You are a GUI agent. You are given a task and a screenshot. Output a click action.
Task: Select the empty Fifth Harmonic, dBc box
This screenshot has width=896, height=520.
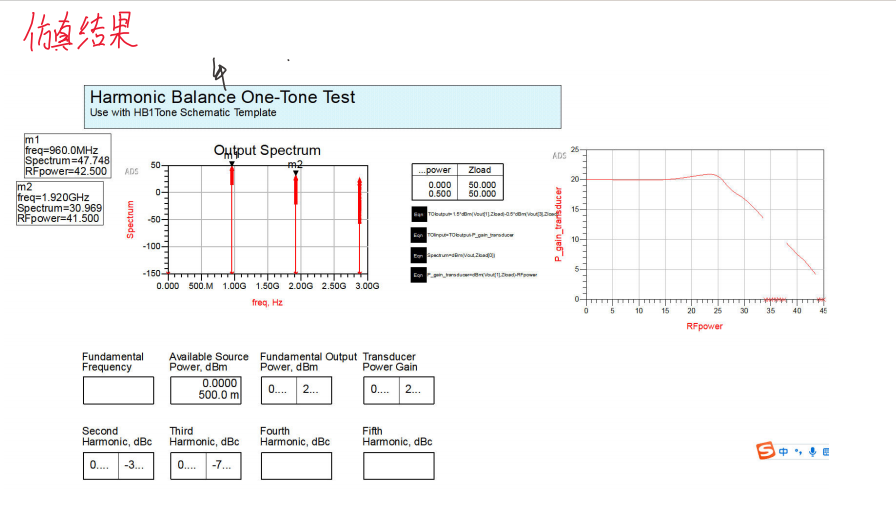click(399, 466)
